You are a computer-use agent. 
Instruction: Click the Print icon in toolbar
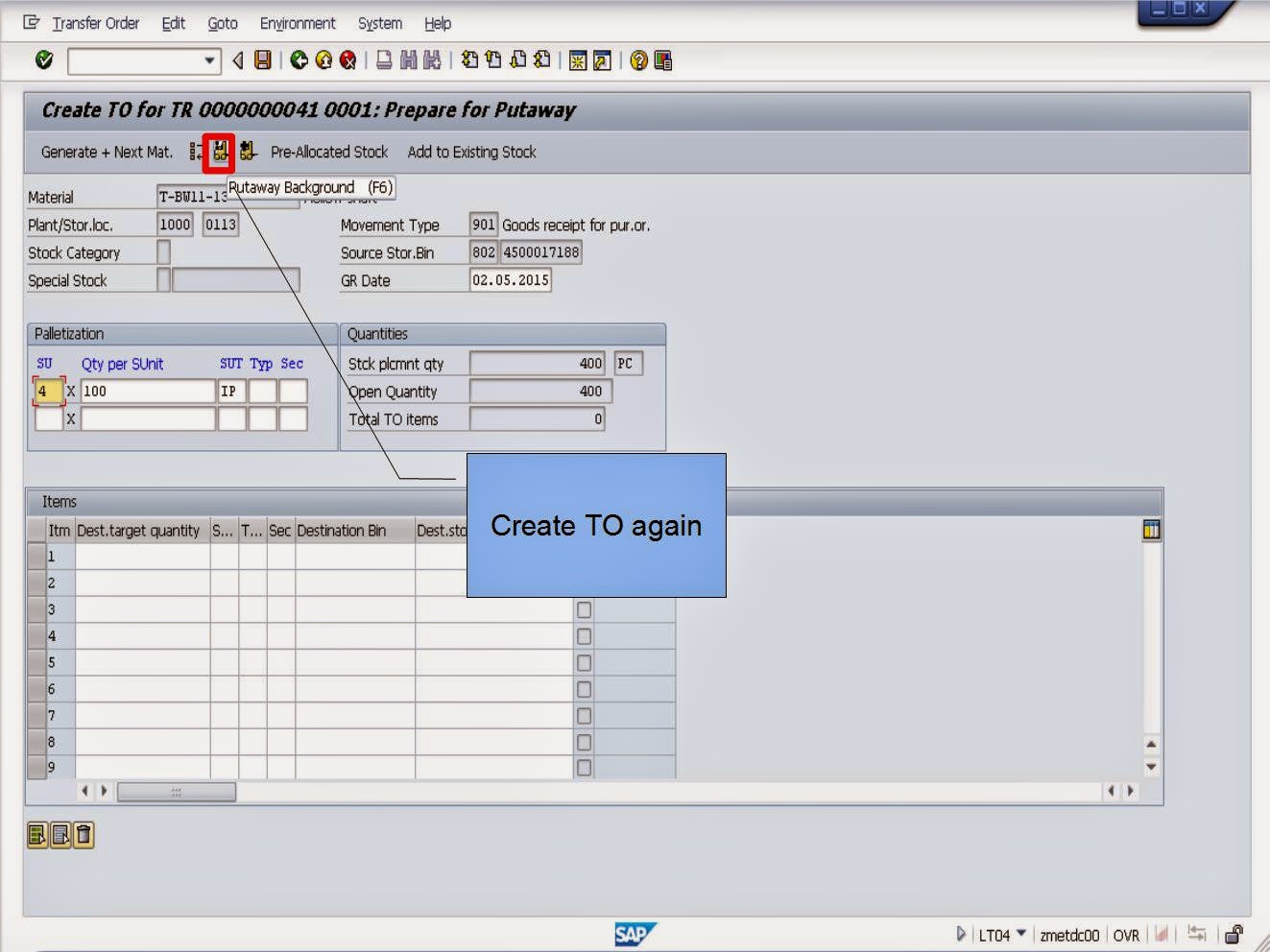(x=384, y=60)
